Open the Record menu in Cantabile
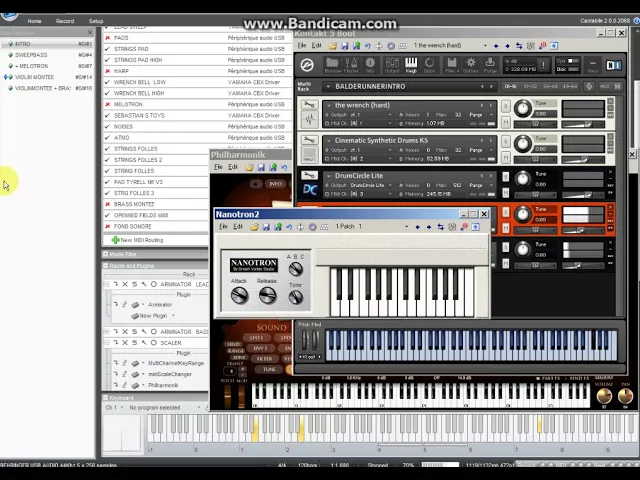This screenshot has height=480, width=640. [x=65, y=21]
